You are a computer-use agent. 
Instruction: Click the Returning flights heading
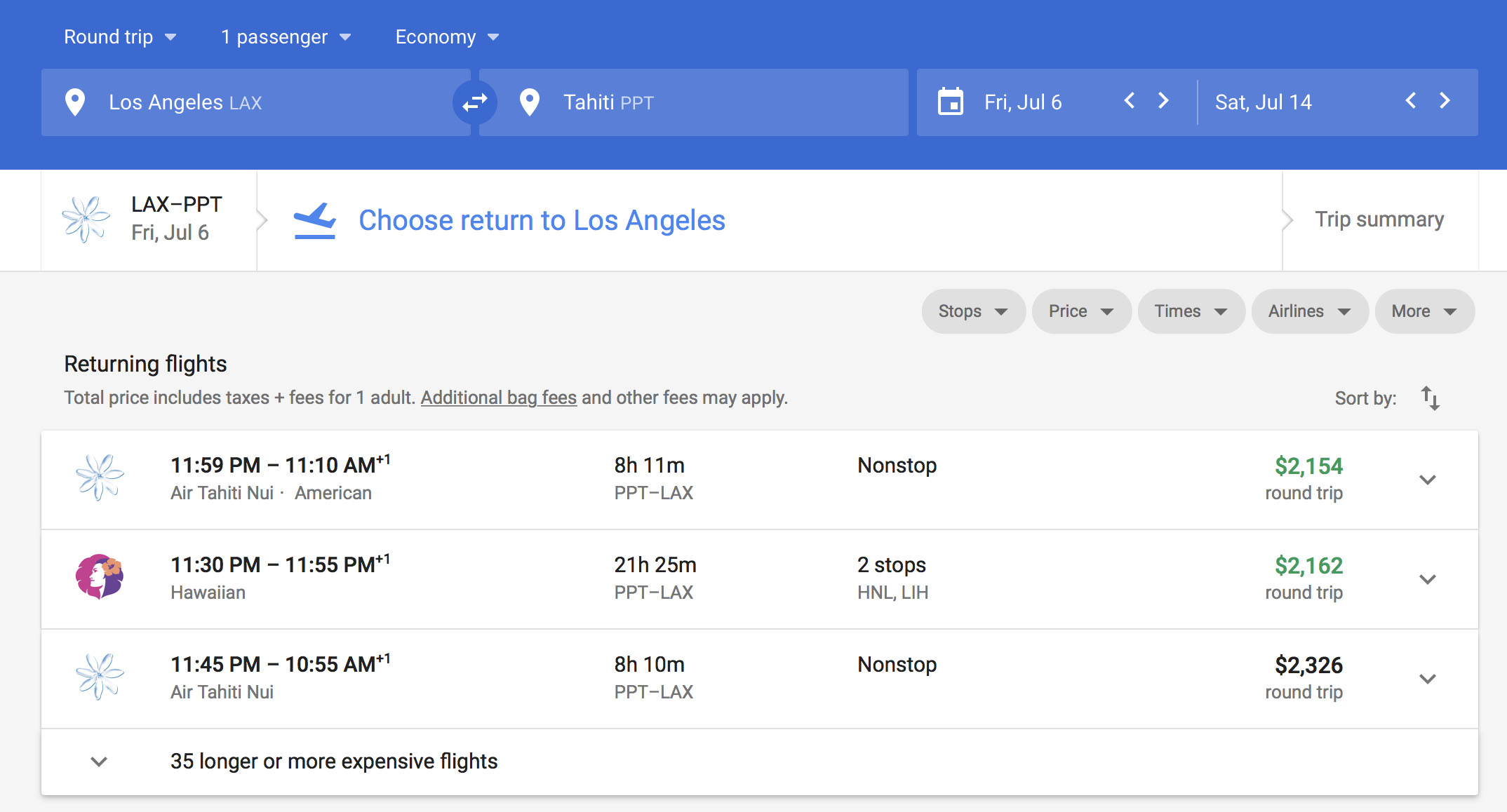point(145,364)
